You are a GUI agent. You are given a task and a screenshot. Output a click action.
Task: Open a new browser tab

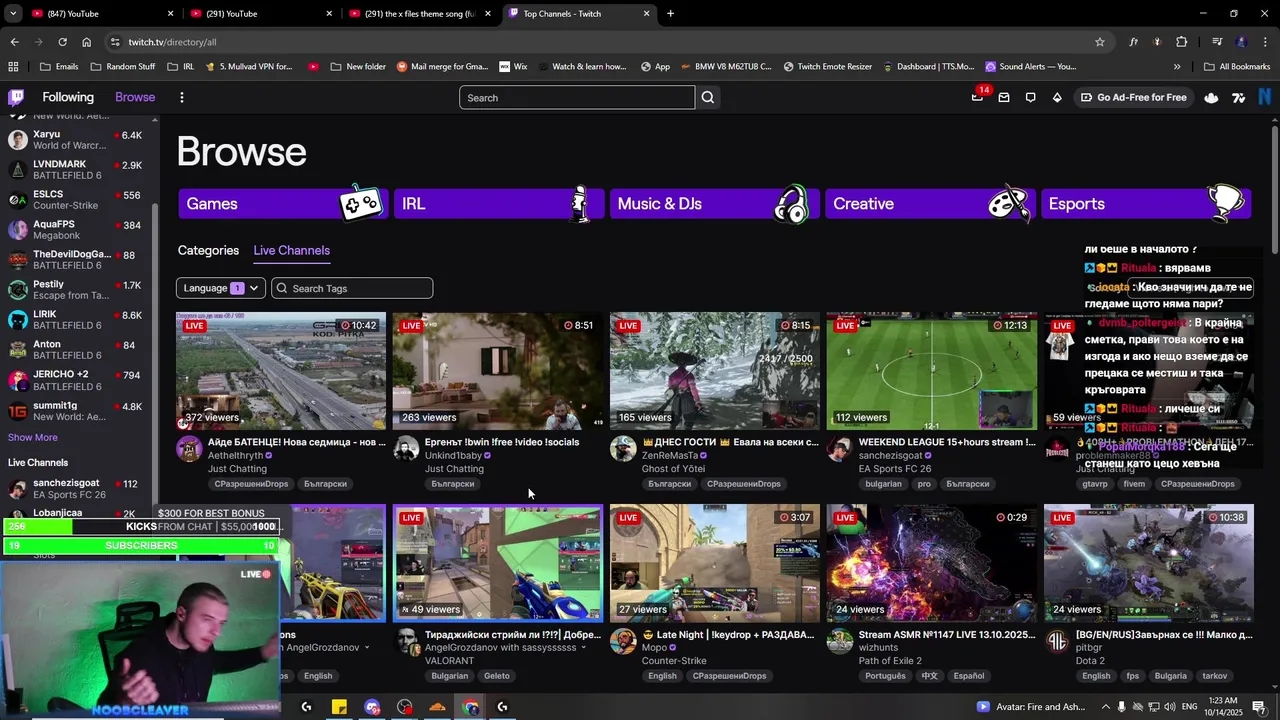670,14
